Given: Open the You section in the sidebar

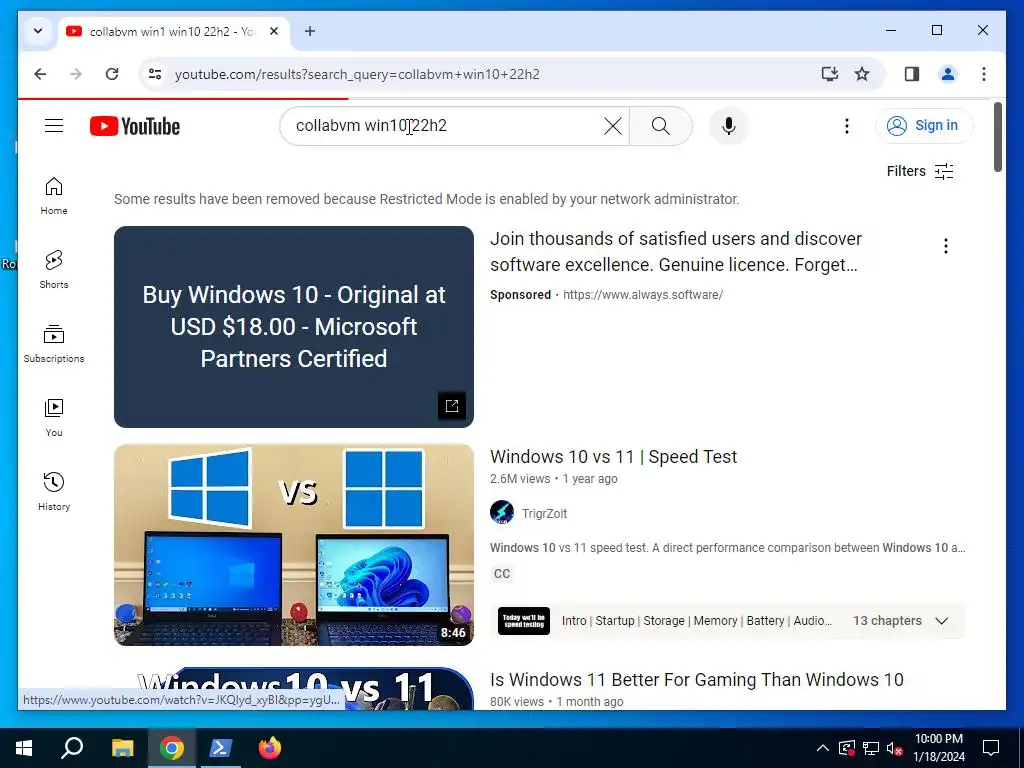Looking at the screenshot, I should [x=54, y=417].
